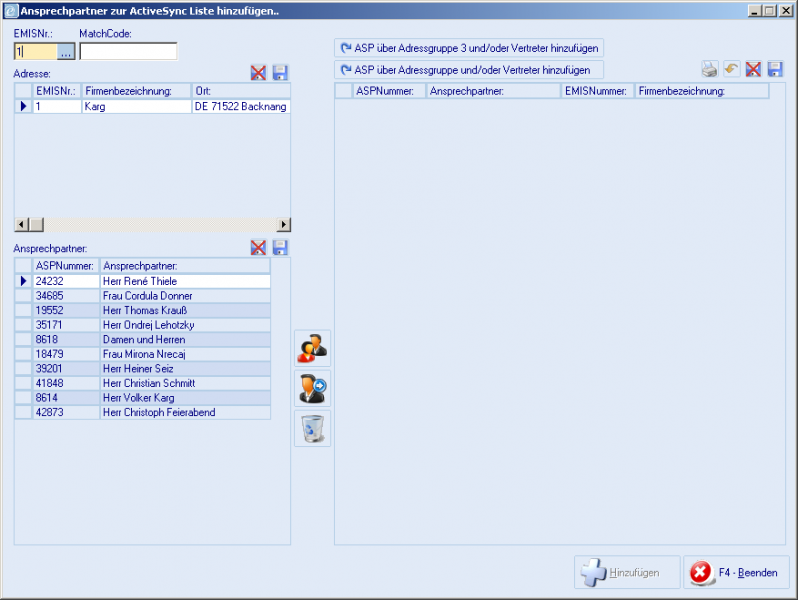Click ASP number 19552 cell
This screenshot has width=798, height=600.
pyautogui.click(x=66, y=310)
